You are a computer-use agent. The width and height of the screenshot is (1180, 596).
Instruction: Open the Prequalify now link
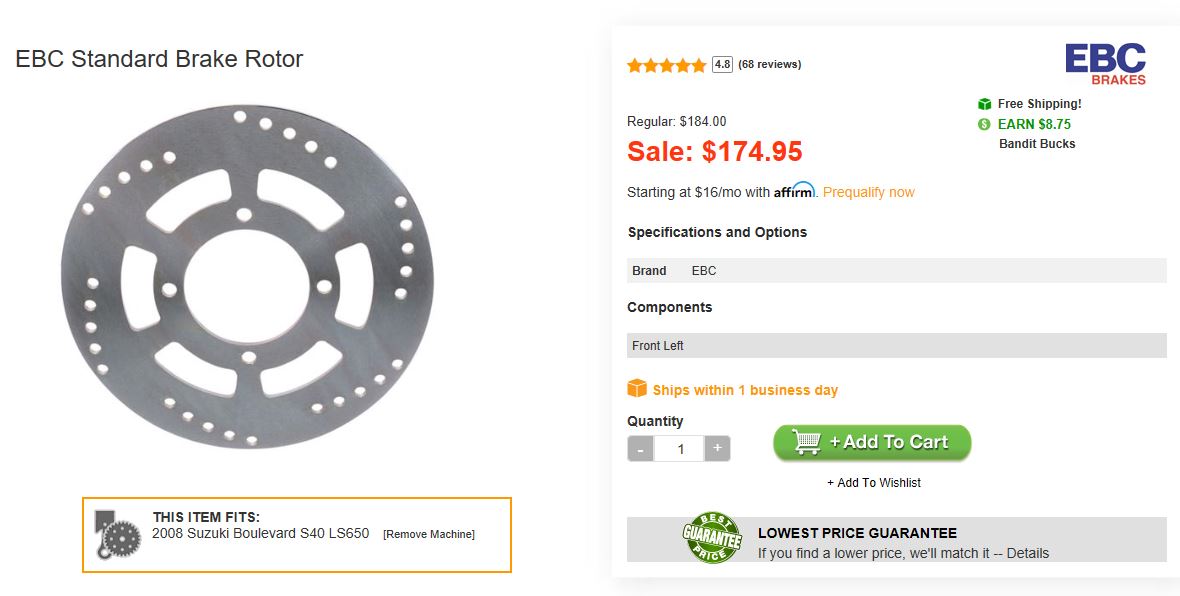point(868,192)
